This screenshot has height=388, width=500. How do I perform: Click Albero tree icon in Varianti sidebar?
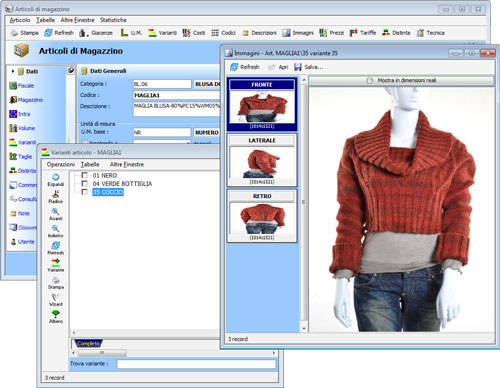pos(56,314)
